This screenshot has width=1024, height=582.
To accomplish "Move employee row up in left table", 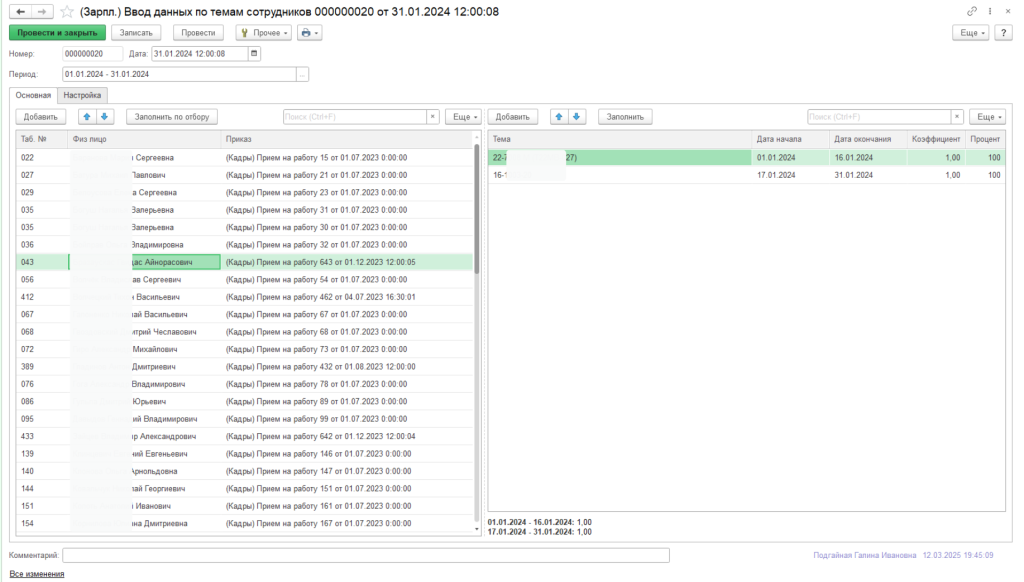I will [87, 117].
